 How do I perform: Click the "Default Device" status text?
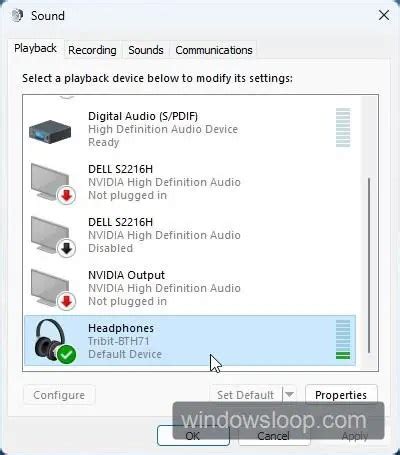click(125, 354)
